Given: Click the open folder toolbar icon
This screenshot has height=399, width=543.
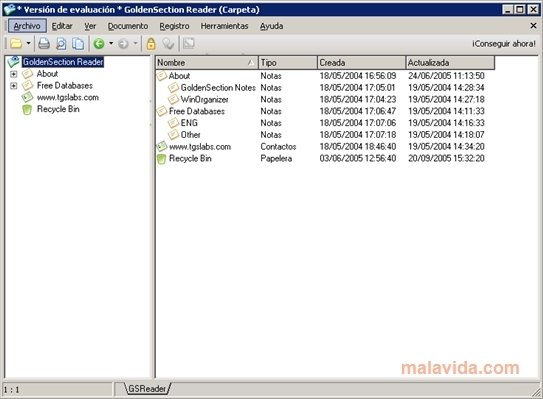Looking at the screenshot, I should [16, 44].
